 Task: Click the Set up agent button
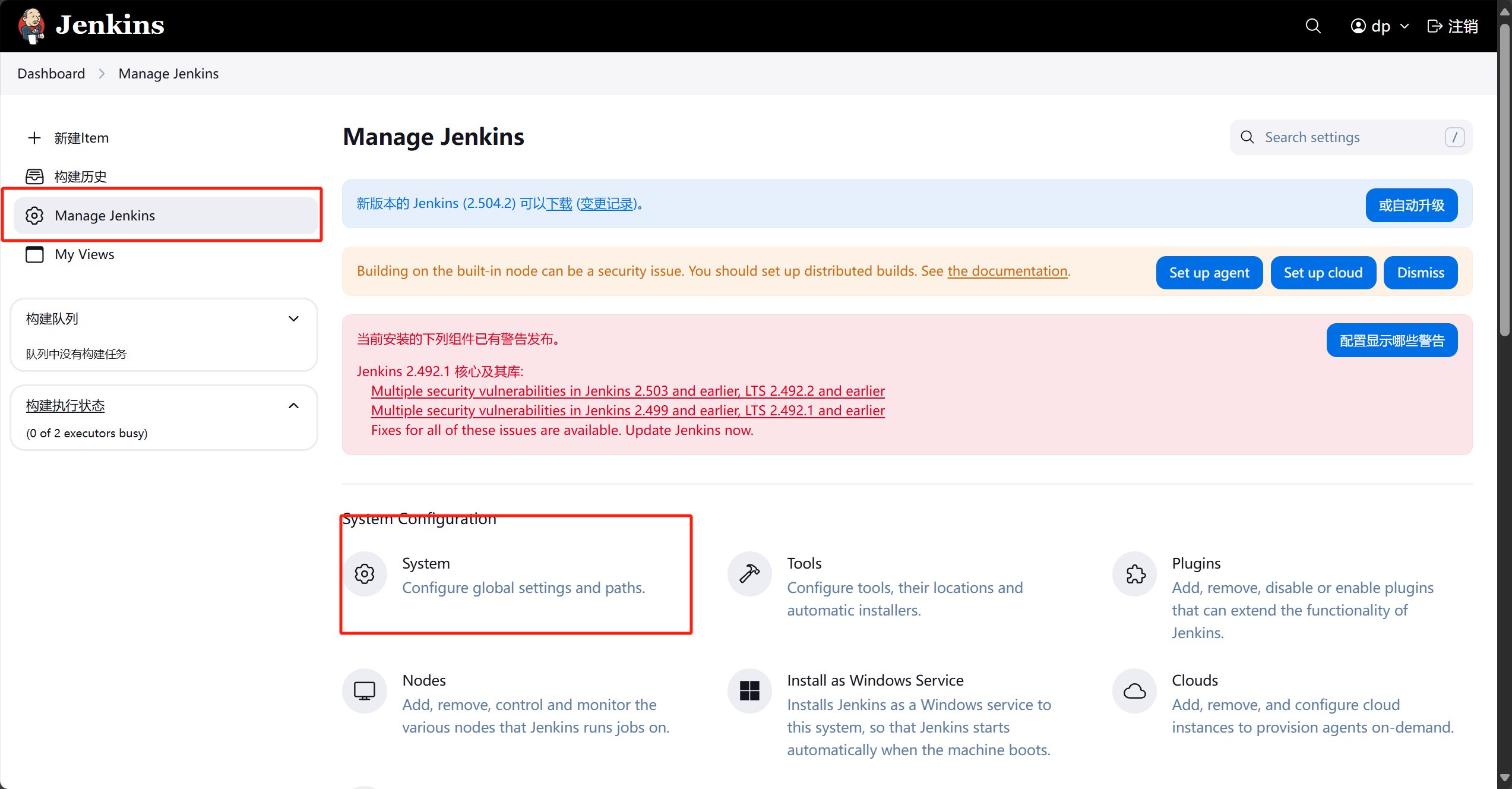click(1209, 273)
